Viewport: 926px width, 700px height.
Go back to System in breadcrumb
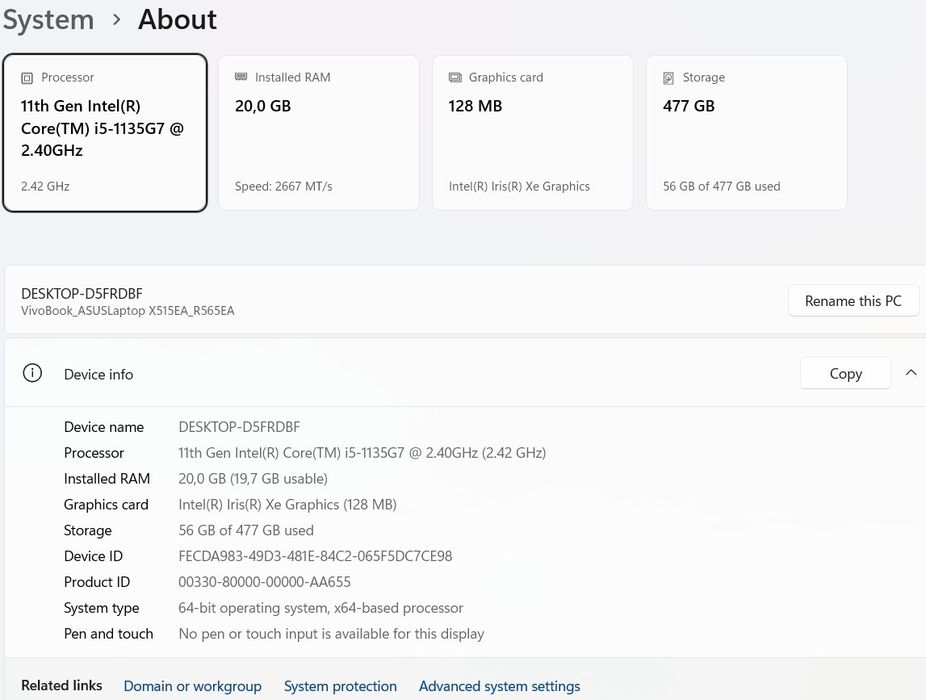48,19
